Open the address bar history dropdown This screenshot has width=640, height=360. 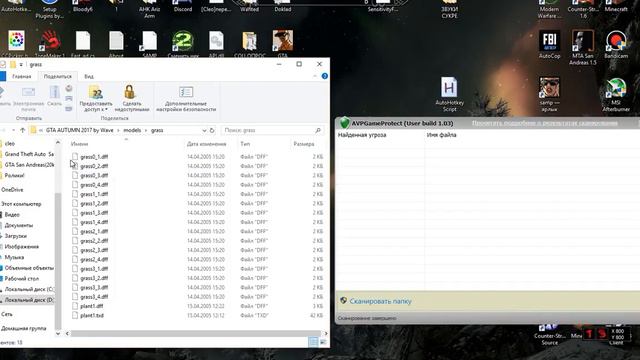pyautogui.click(x=204, y=130)
